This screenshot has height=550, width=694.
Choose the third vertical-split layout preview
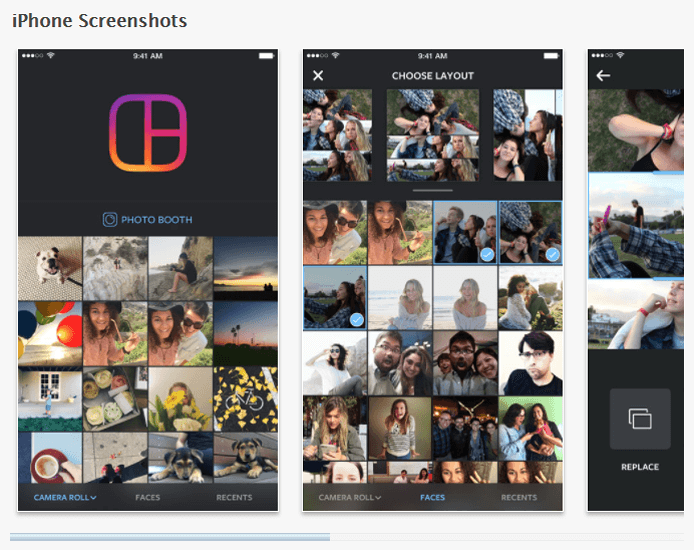[x=528, y=135]
